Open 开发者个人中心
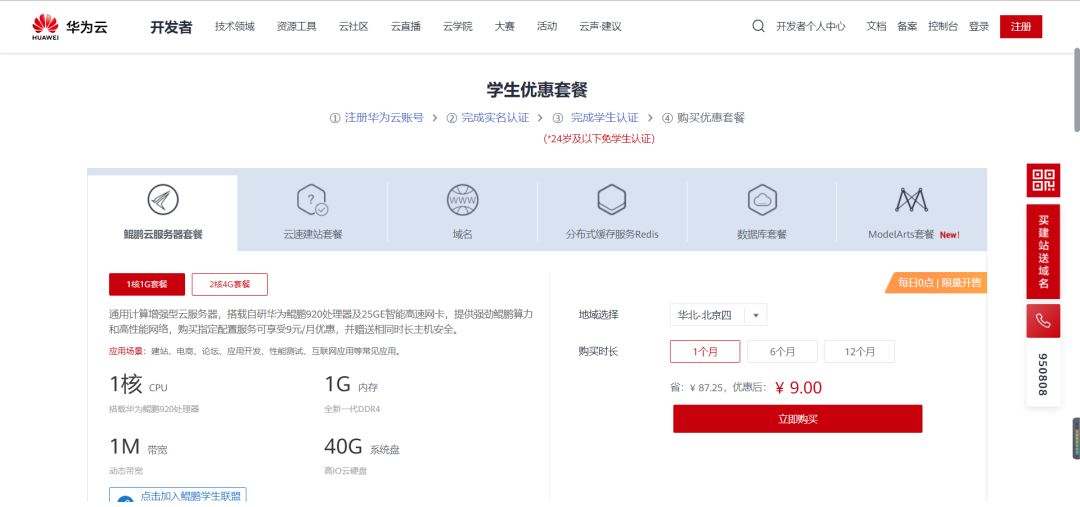Image resolution: width=1080 pixels, height=507 pixels. click(x=811, y=27)
